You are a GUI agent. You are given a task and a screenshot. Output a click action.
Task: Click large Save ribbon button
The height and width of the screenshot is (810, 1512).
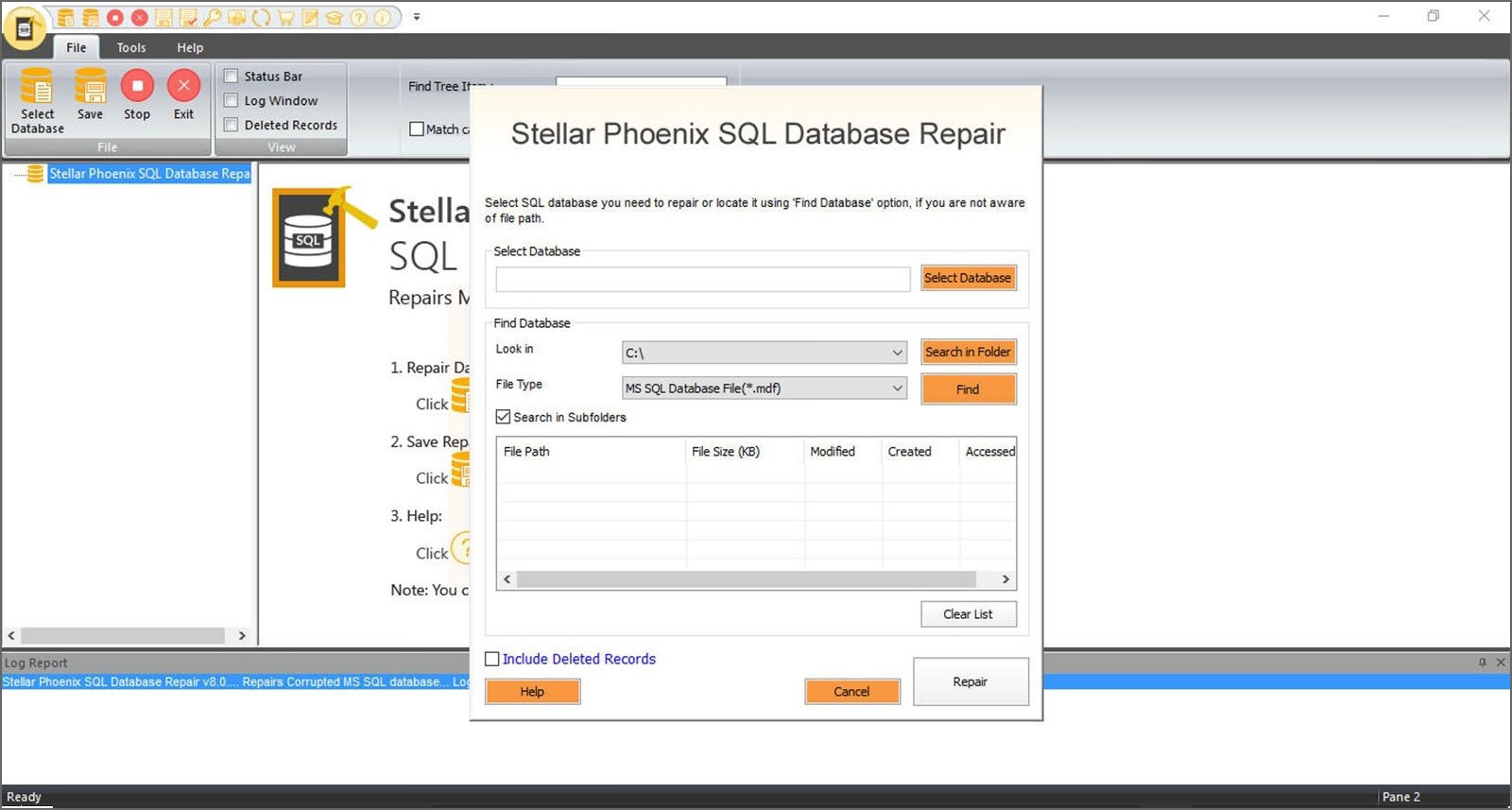pyautogui.click(x=91, y=95)
